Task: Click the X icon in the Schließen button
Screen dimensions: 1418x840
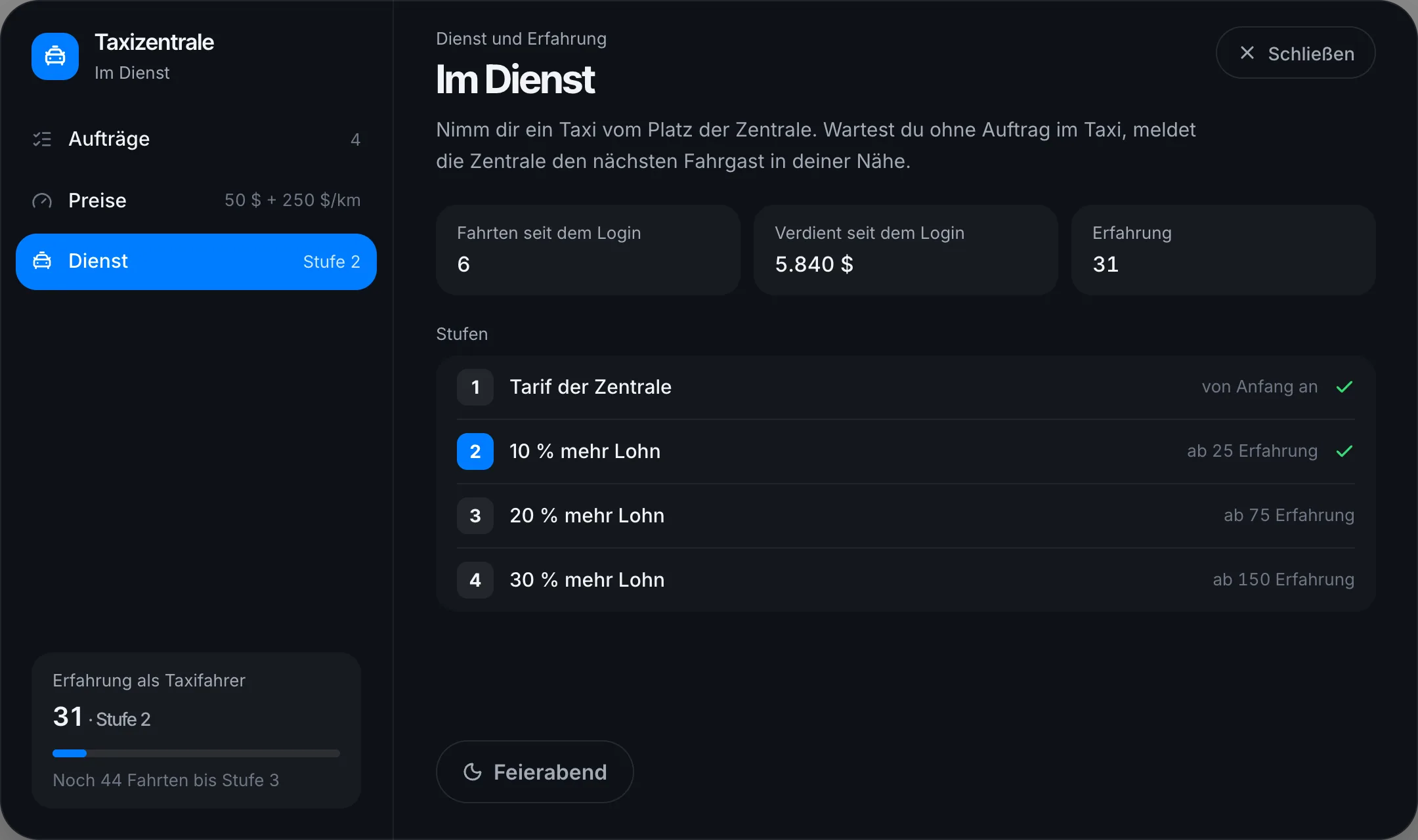Action: [1247, 53]
